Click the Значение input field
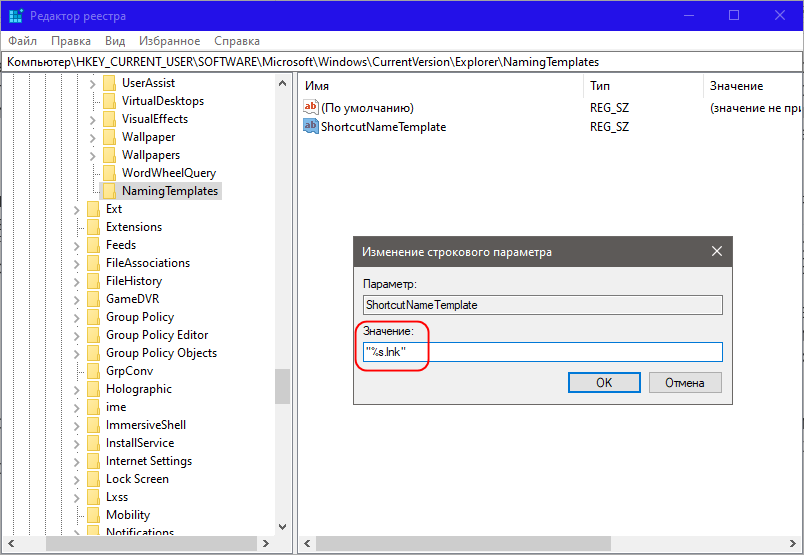The height and width of the screenshot is (555, 804). (542, 352)
